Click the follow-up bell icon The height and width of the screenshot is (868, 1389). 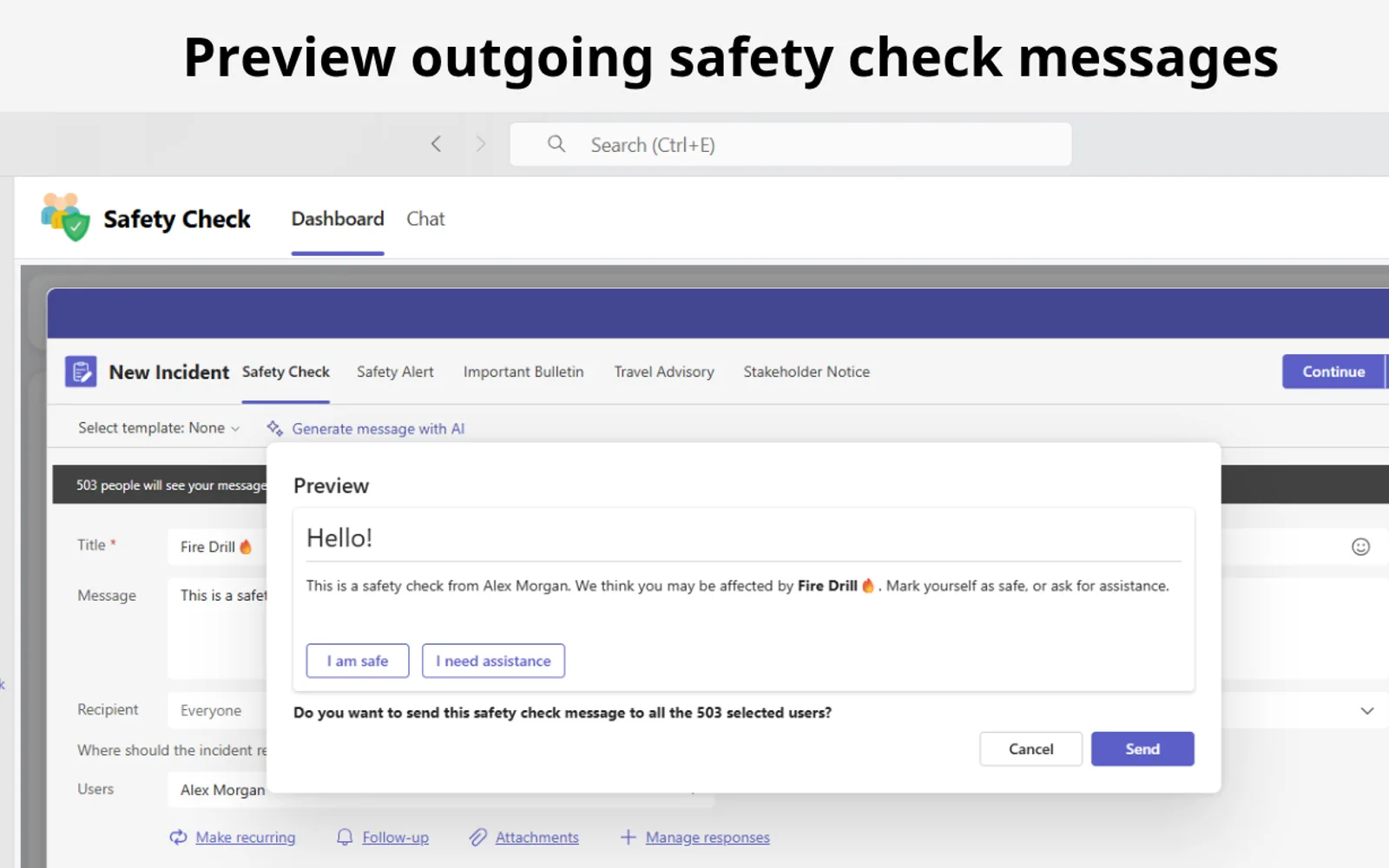pyautogui.click(x=345, y=837)
